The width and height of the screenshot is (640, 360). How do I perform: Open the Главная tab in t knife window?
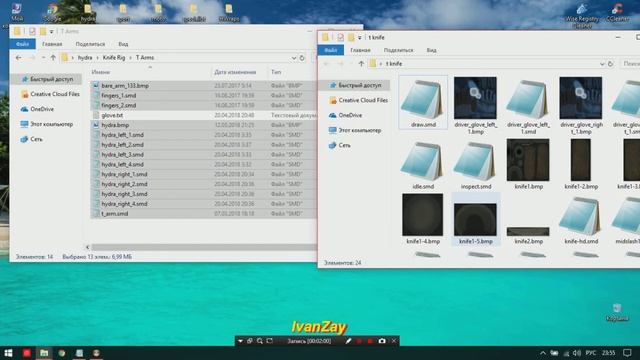(360, 50)
